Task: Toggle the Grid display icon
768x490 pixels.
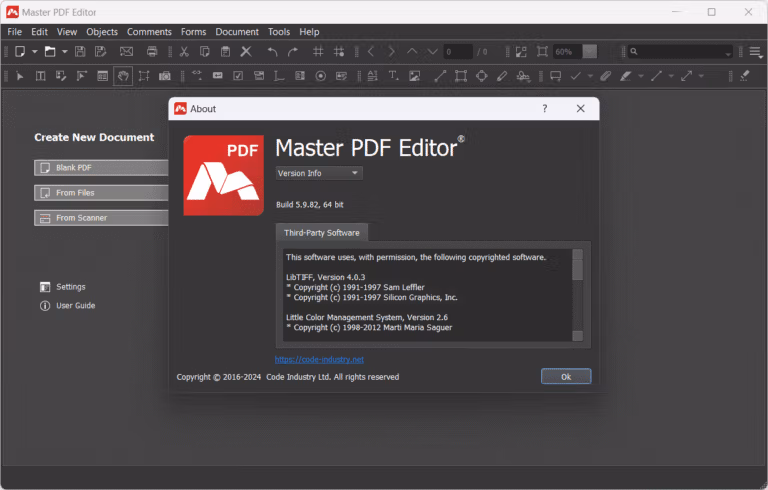Action: (x=318, y=51)
